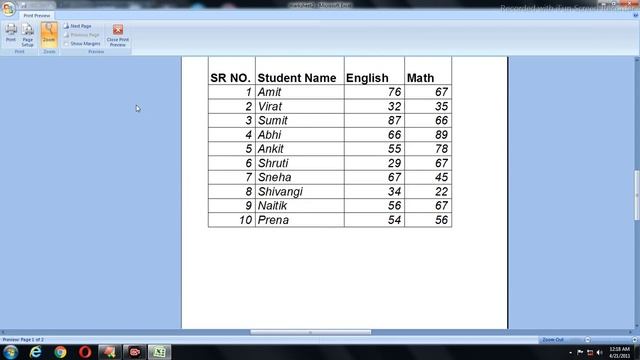Click Shivangi's Math score 22
640x360 pixels.
pos(441,192)
